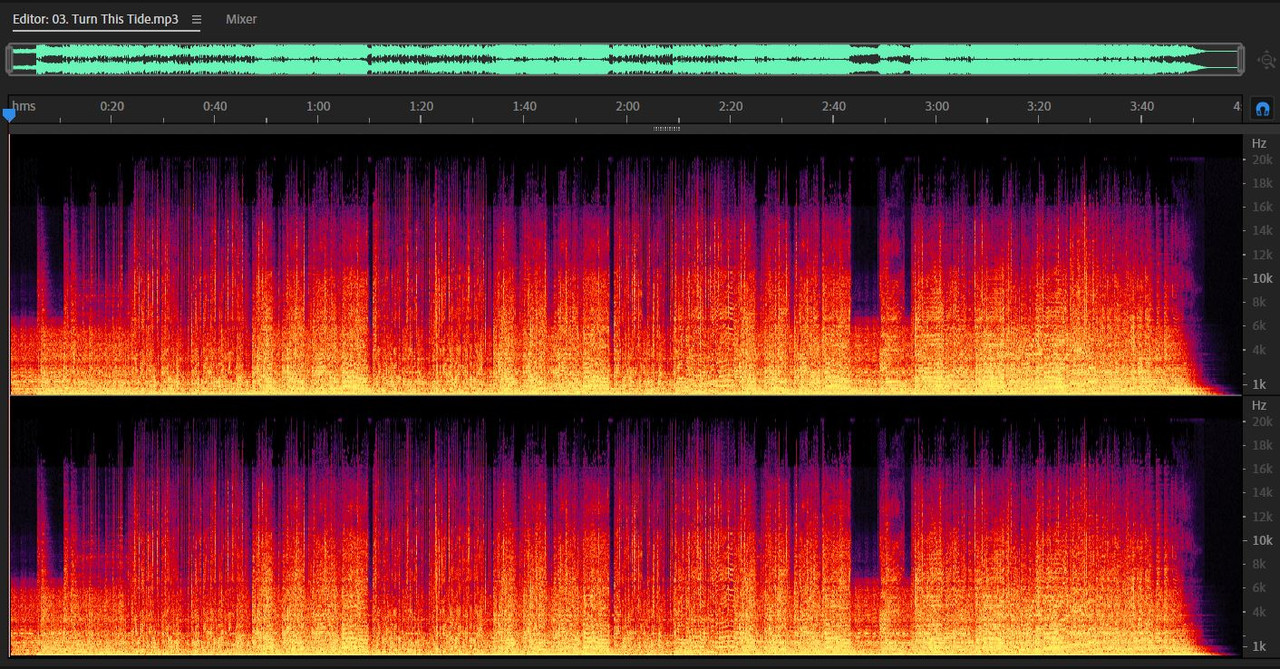This screenshot has height=669, width=1280.
Task: Click the 2:00 mark on the timeline
Action: (x=627, y=106)
